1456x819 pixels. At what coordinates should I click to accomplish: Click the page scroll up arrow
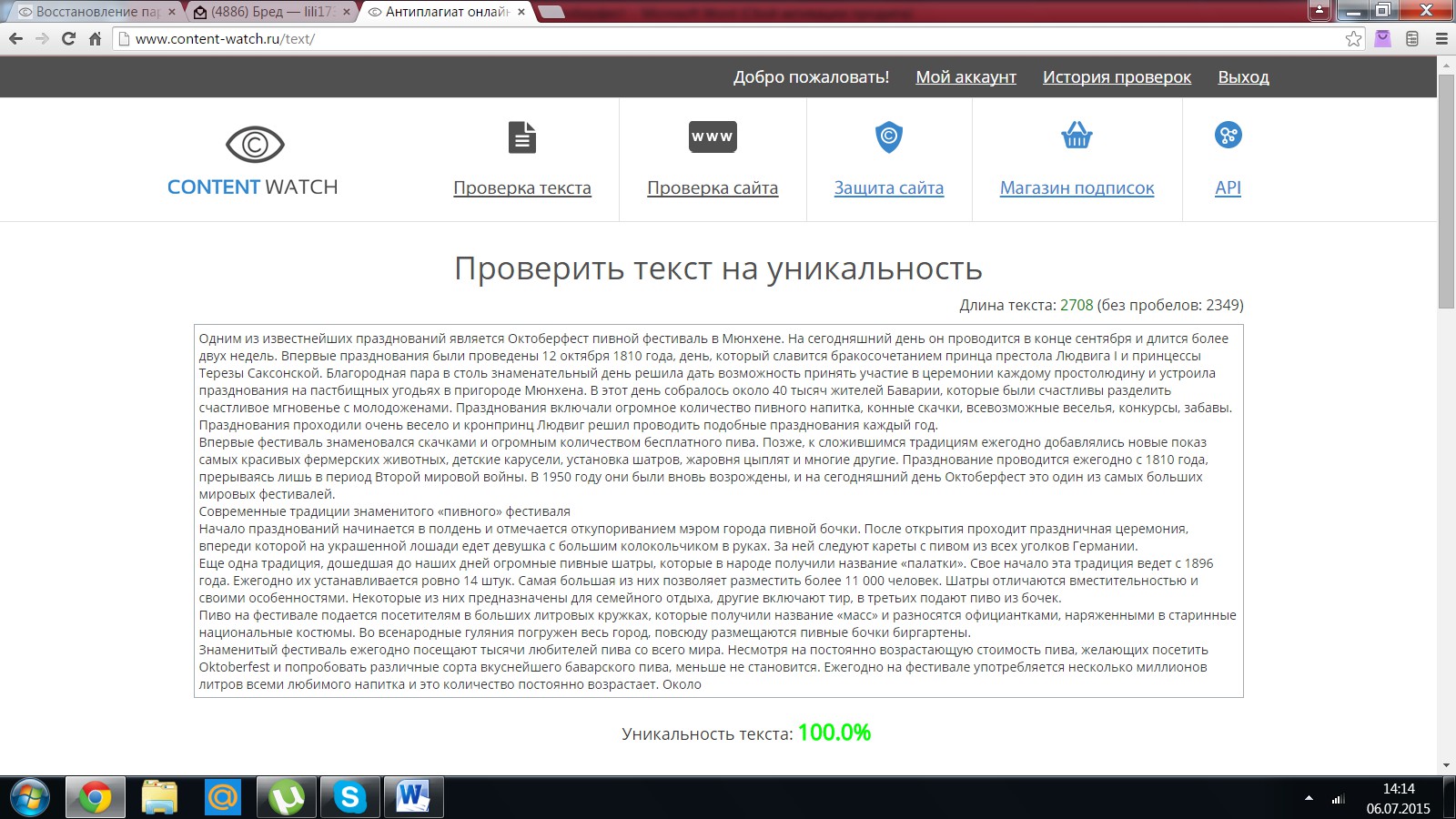coord(1446,65)
